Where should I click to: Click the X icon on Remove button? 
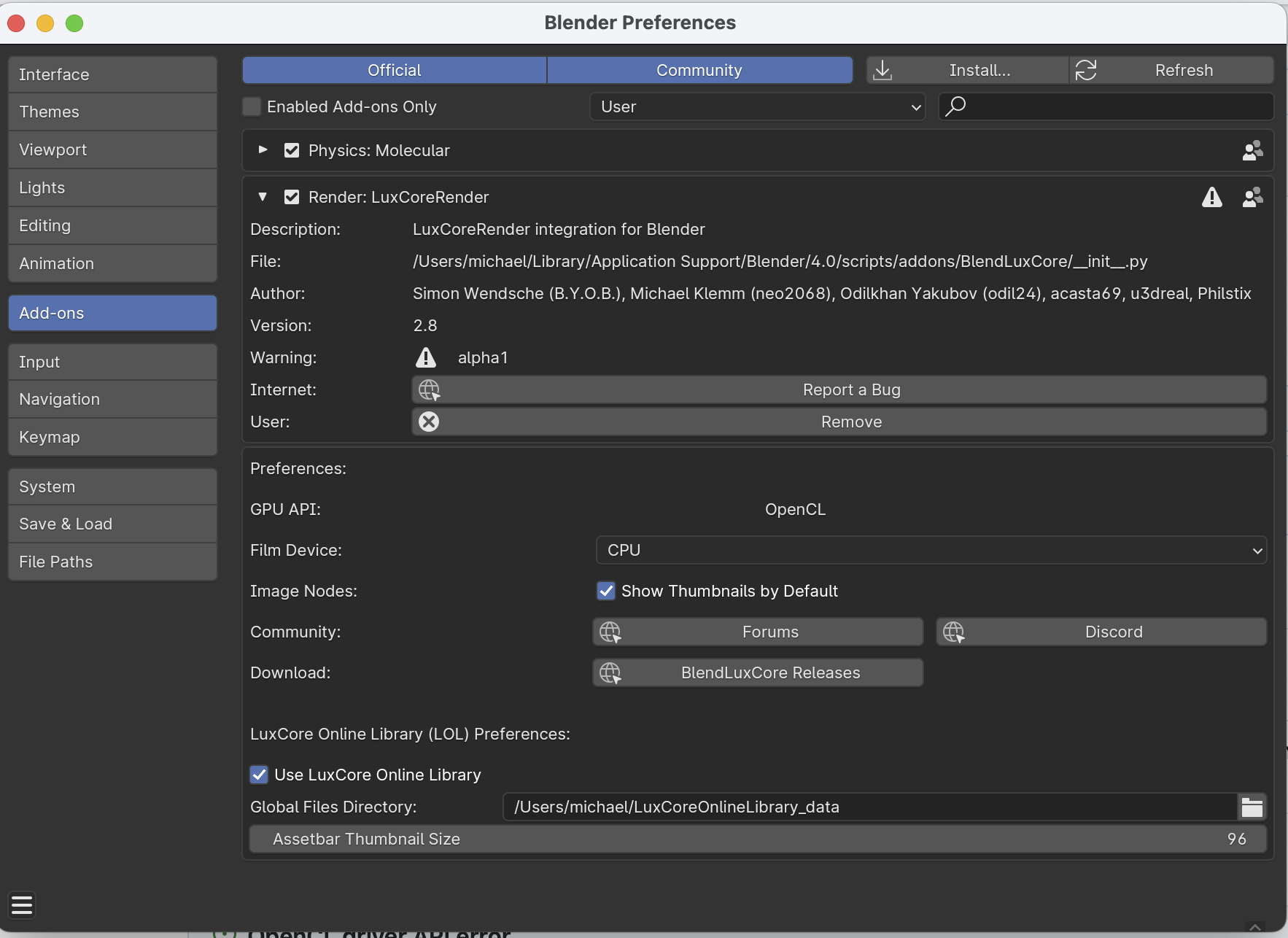pos(430,422)
